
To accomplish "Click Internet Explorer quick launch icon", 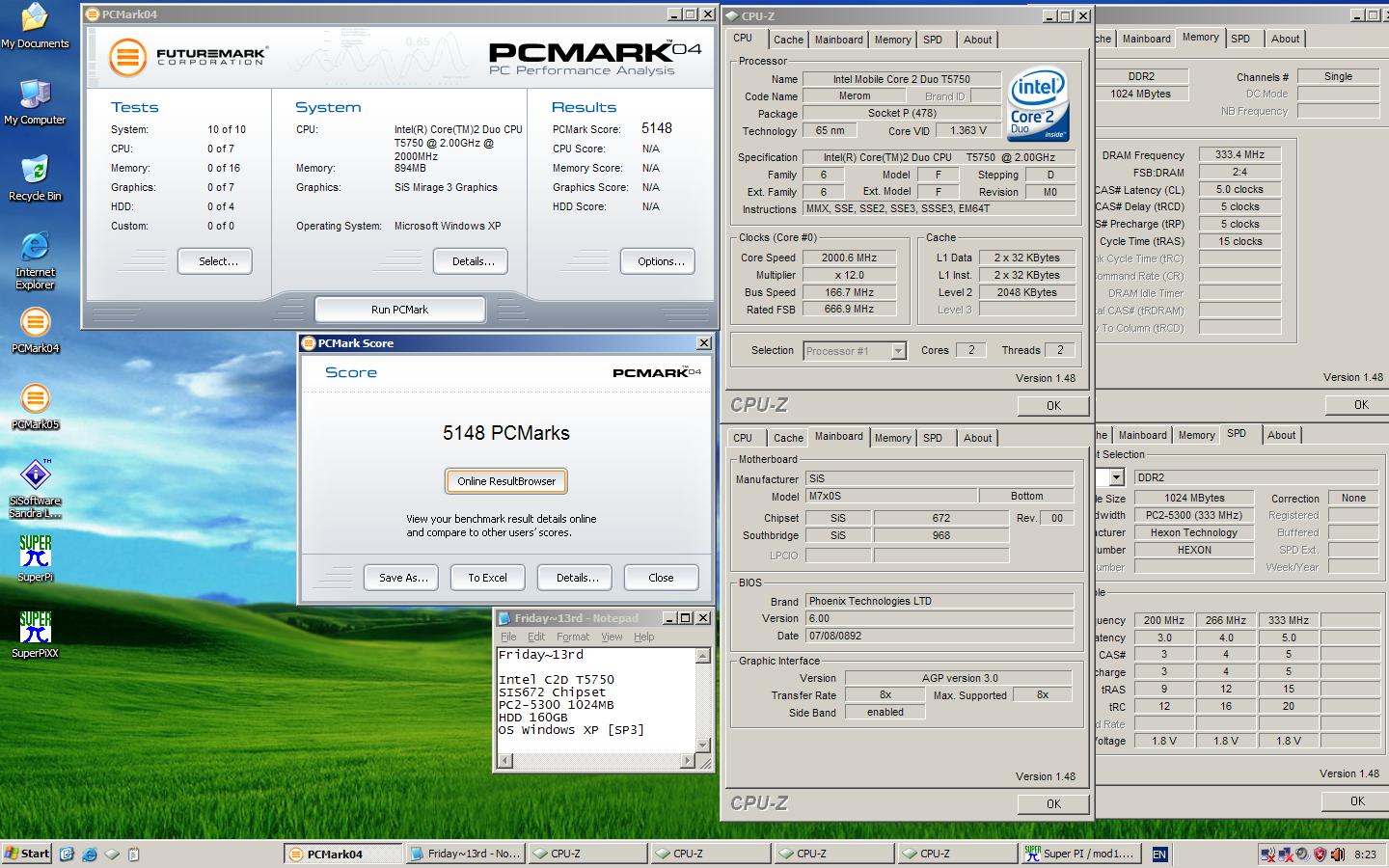I will pos(90,854).
